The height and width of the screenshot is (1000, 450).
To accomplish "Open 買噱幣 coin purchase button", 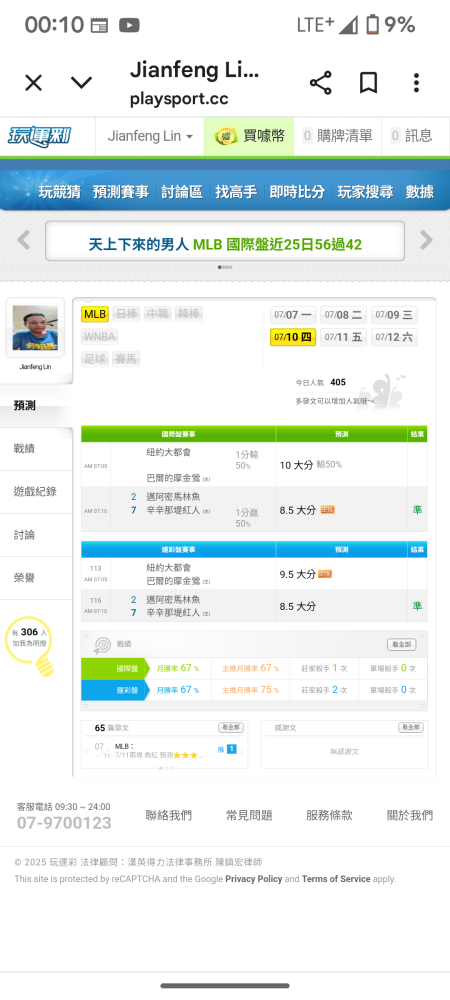I will pyautogui.click(x=249, y=136).
